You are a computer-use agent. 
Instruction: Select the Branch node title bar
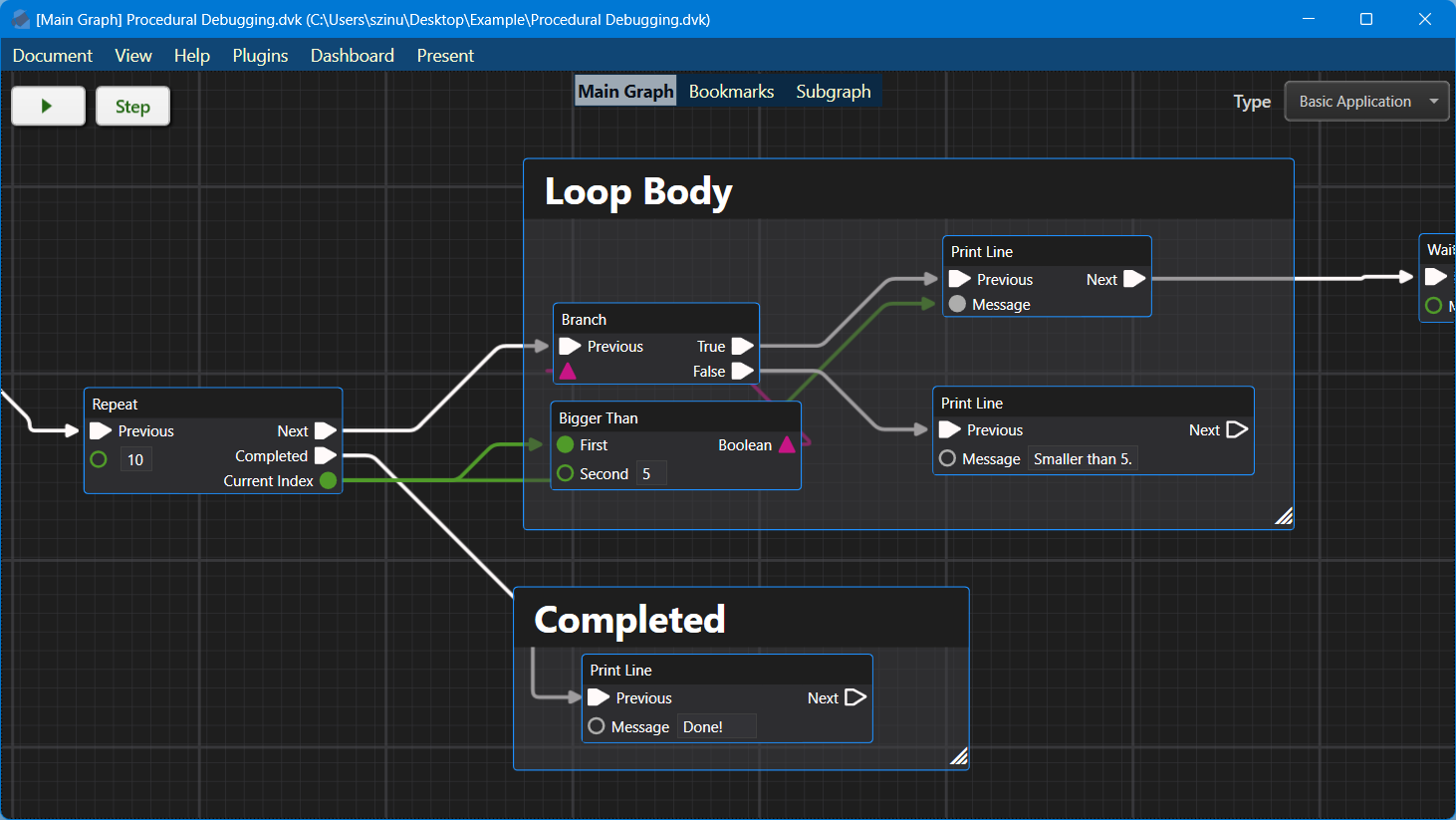(x=656, y=319)
